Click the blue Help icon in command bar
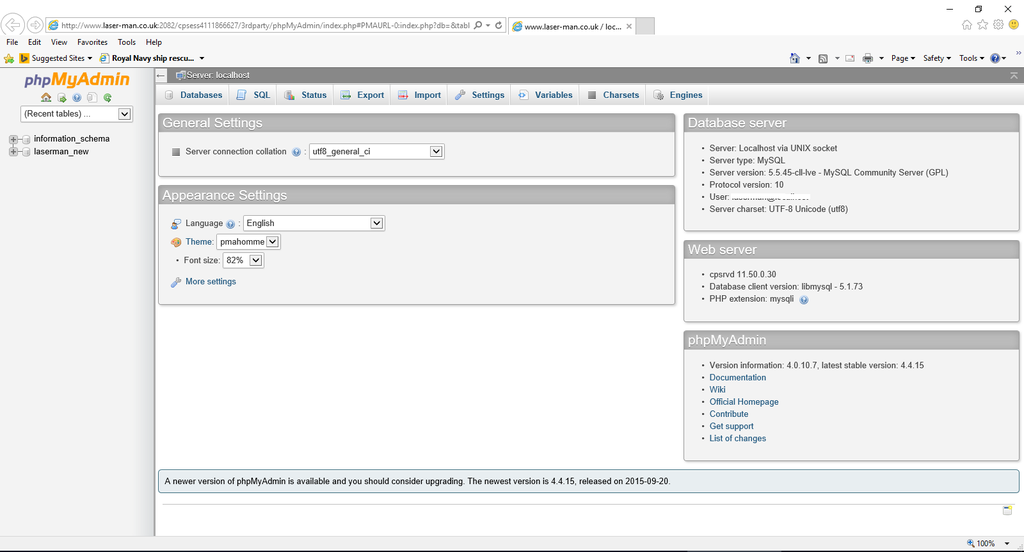 995,58
